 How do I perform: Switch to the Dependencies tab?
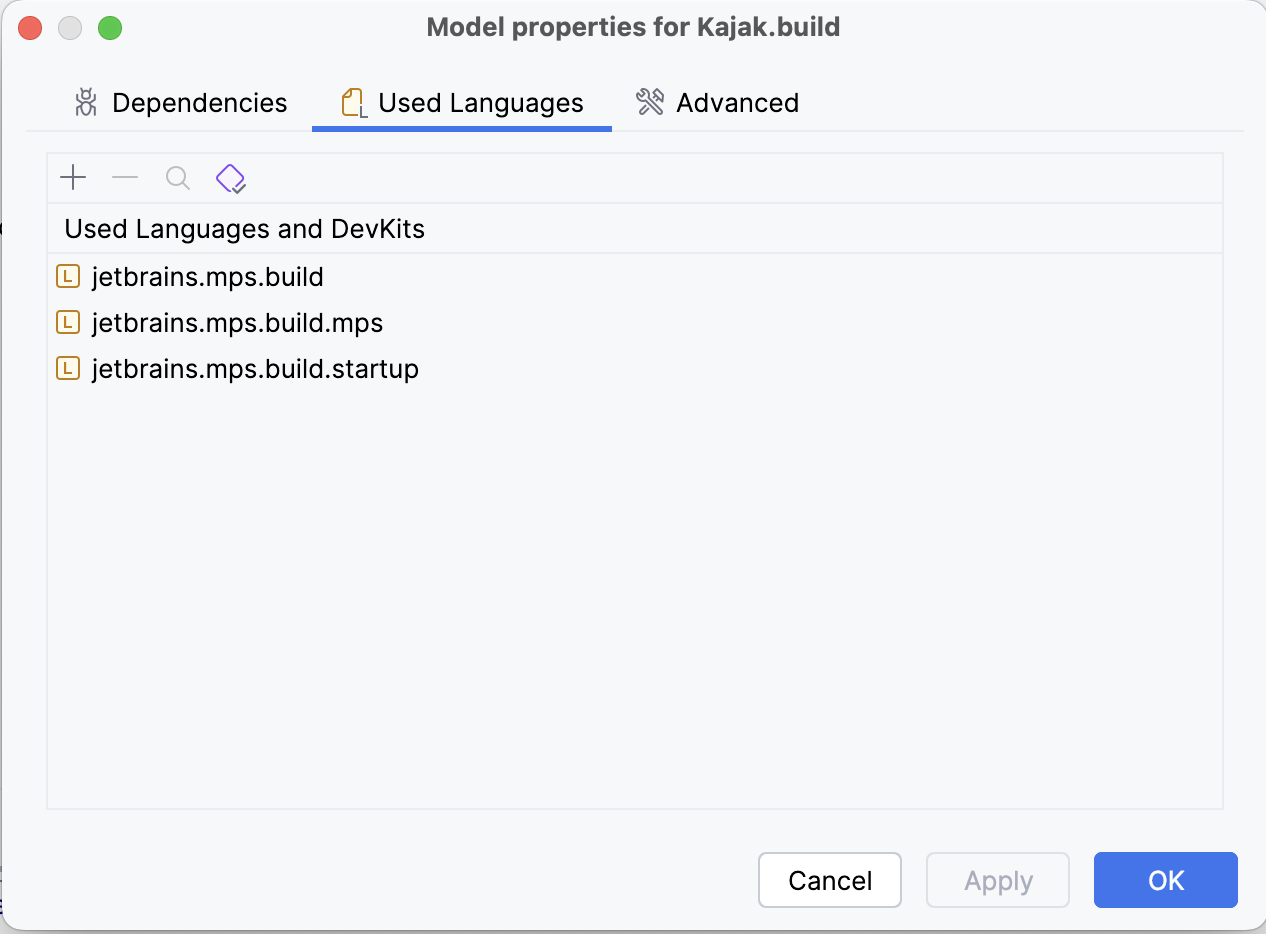[x=181, y=103]
